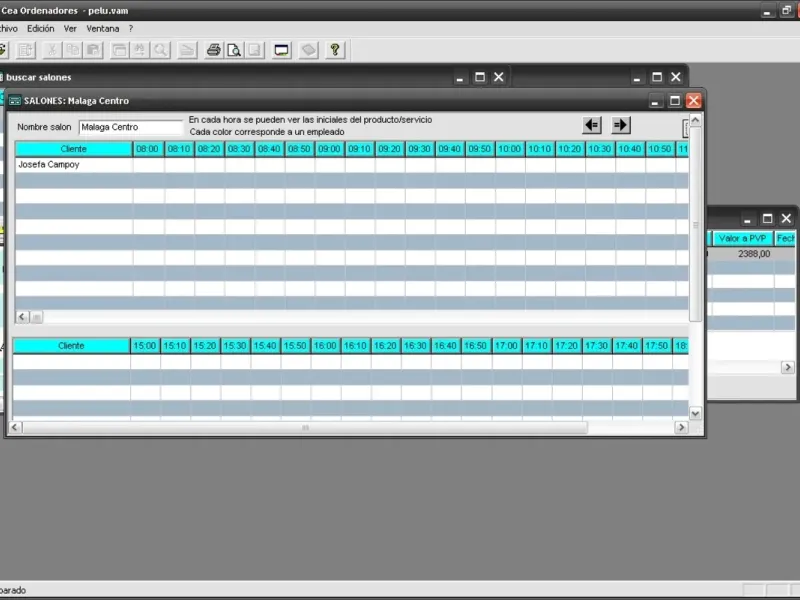Click the 15:00 time column header
This screenshot has height=600, width=800.
(x=145, y=346)
